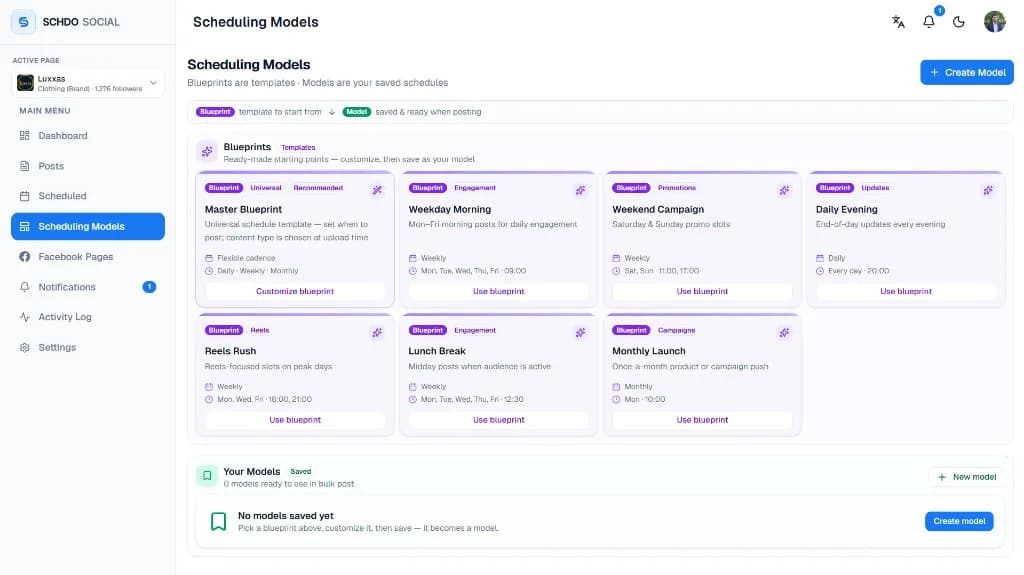Select Scheduling Models menu item
The height and width of the screenshot is (575, 1024).
point(88,226)
